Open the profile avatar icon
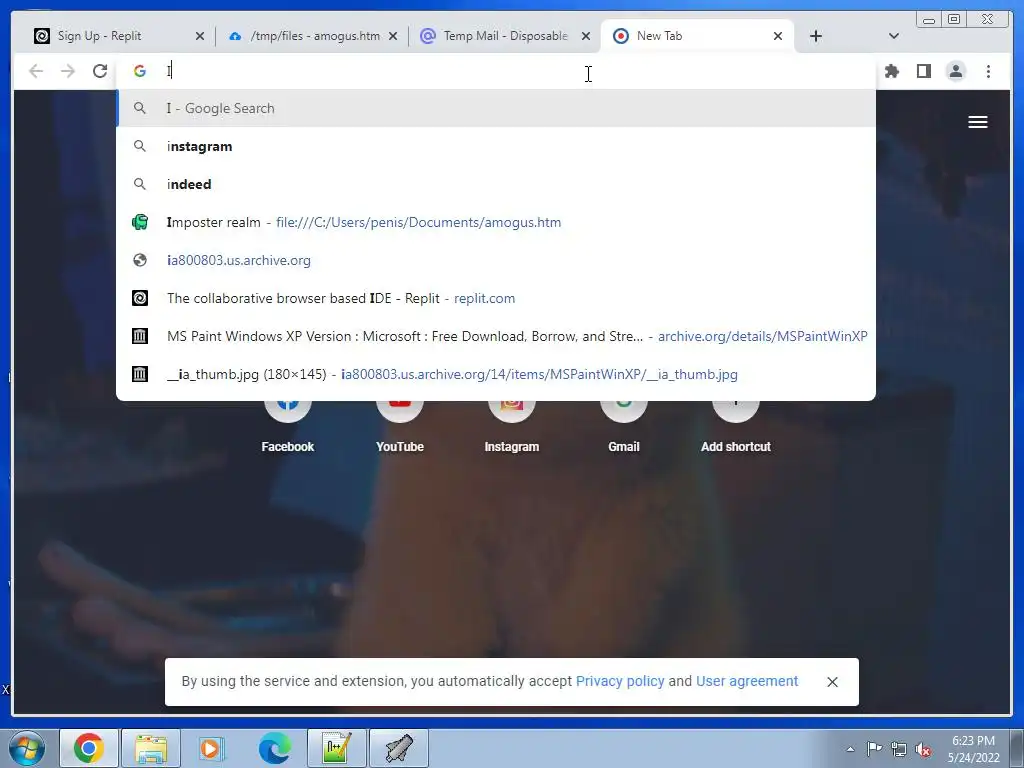1024x768 pixels. (x=955, y=71)
